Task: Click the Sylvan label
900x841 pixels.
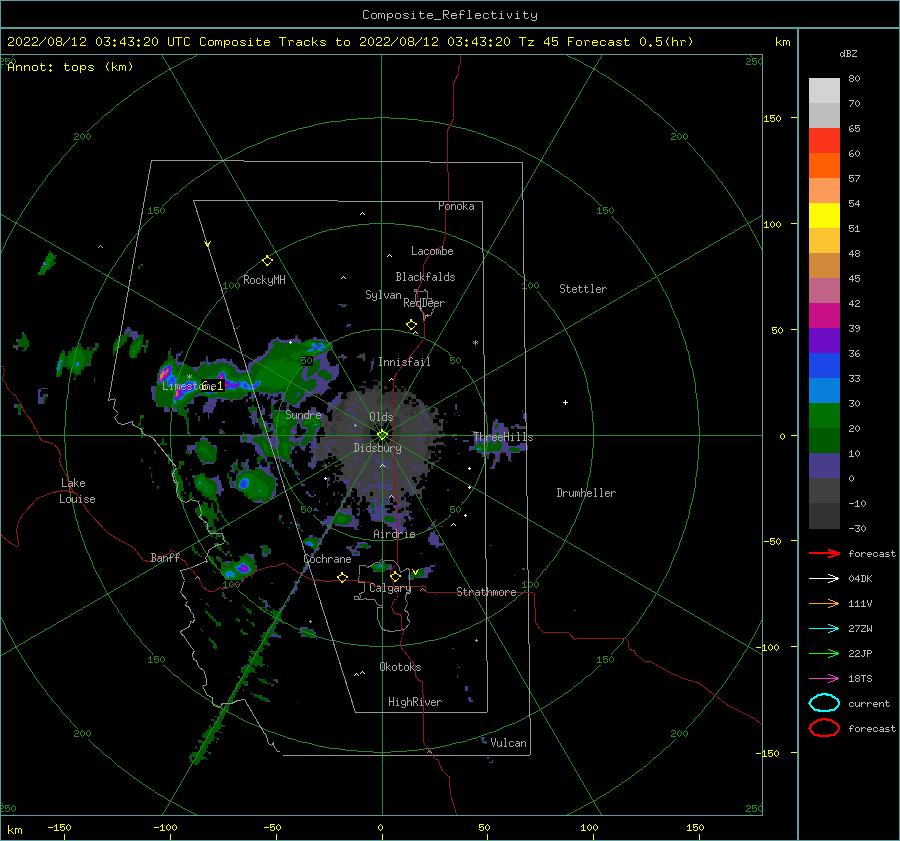Action: pos(383,295)
